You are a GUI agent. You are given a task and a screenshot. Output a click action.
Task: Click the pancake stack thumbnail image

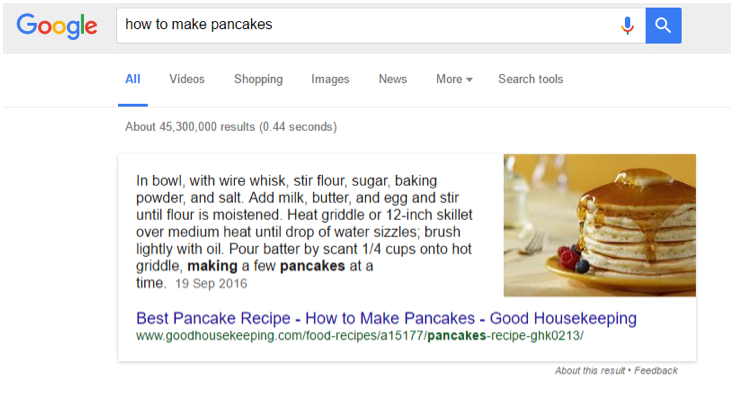(599, 225)
